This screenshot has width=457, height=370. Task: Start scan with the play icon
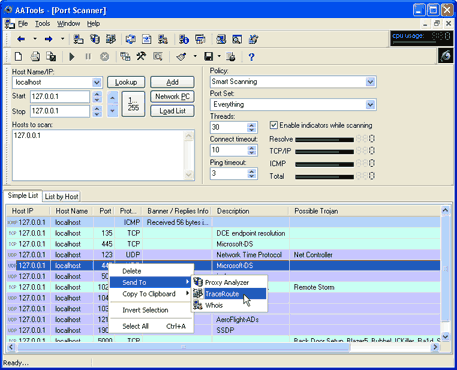[x=72, y=57]
